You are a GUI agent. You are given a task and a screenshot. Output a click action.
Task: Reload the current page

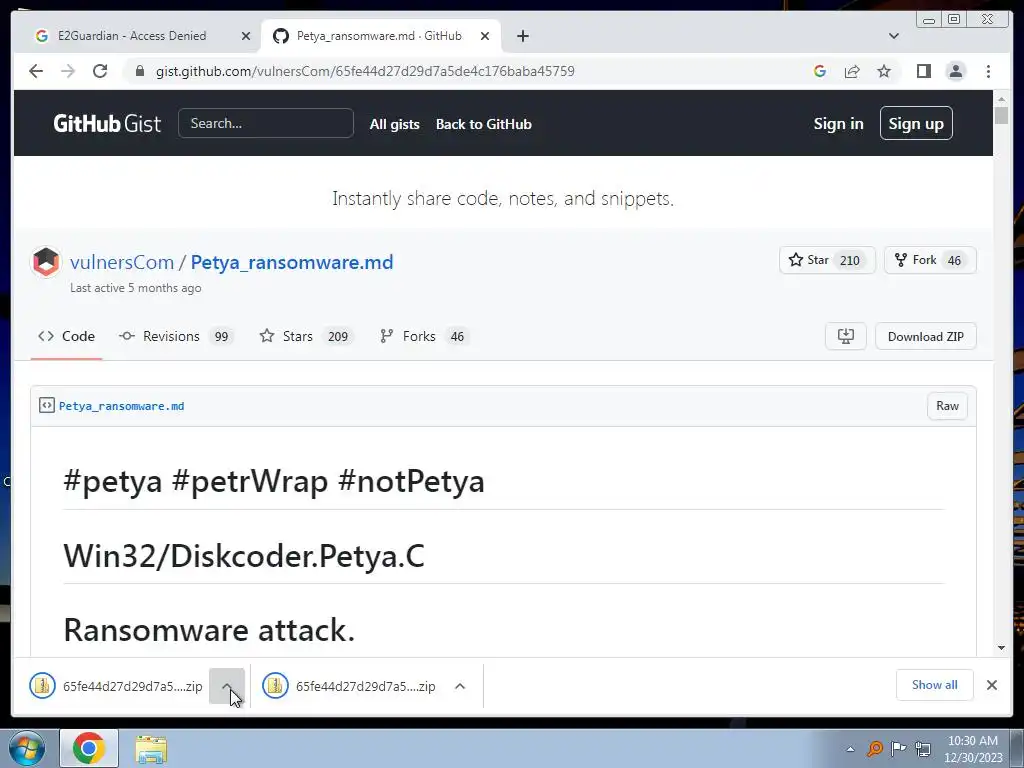(100, 71)
